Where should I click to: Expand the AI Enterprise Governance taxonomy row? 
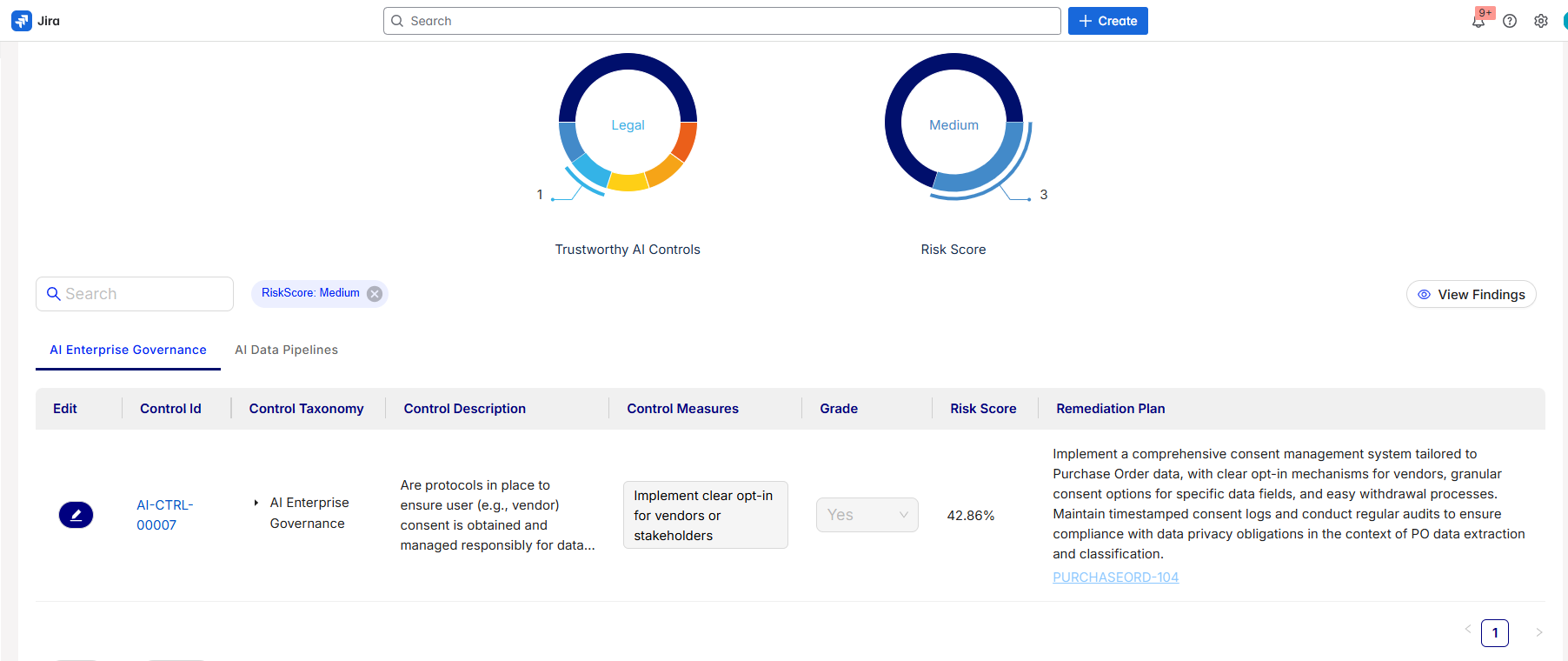click(x=256, y=503)
